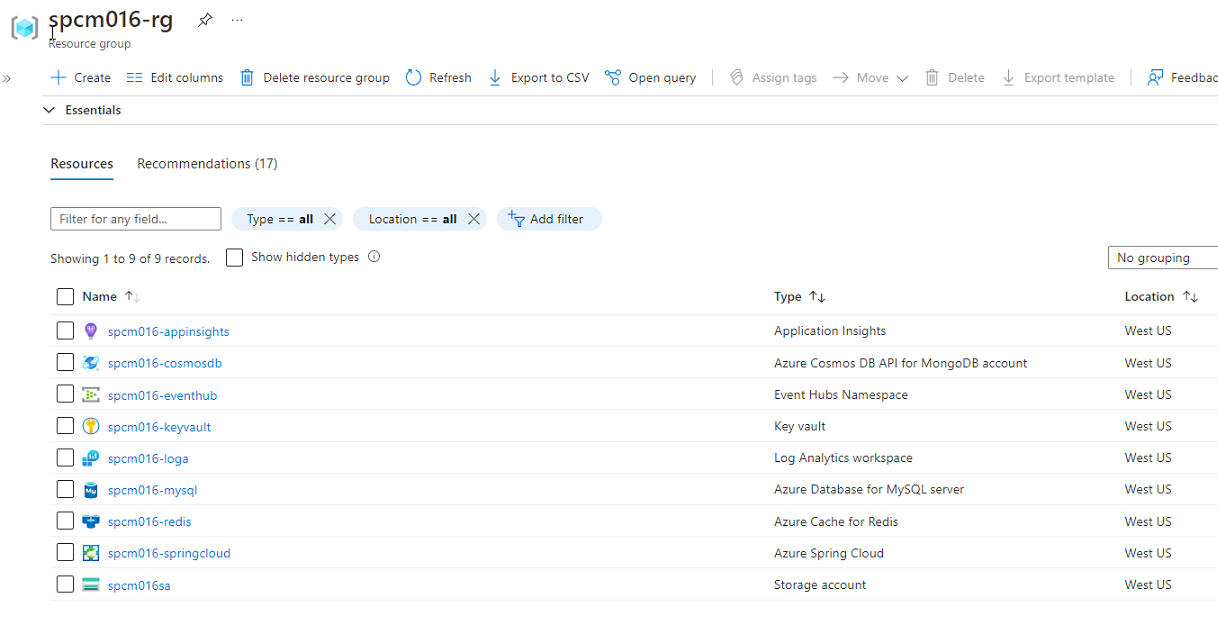Click Showing 1 to 9 of 9 records text
The image size is (1218, 624).
click(x=130, y=259)
